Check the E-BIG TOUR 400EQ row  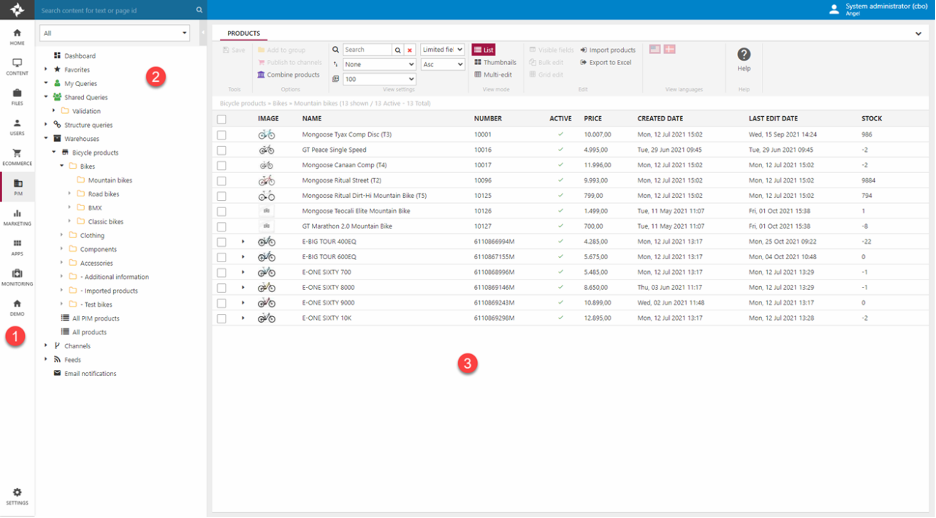pos(221,242)
